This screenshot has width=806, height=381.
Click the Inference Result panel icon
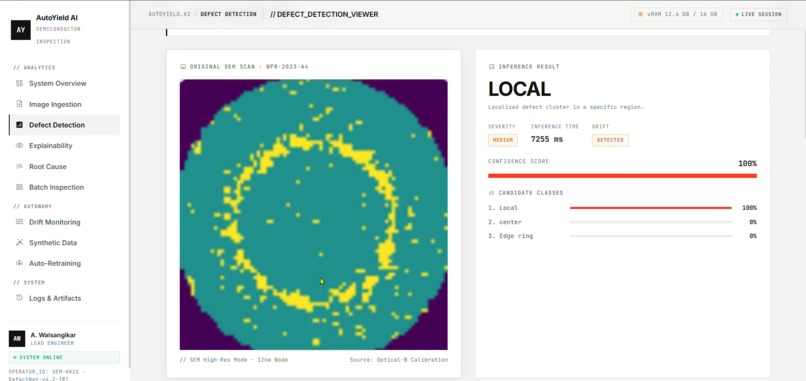coord(491,67)
